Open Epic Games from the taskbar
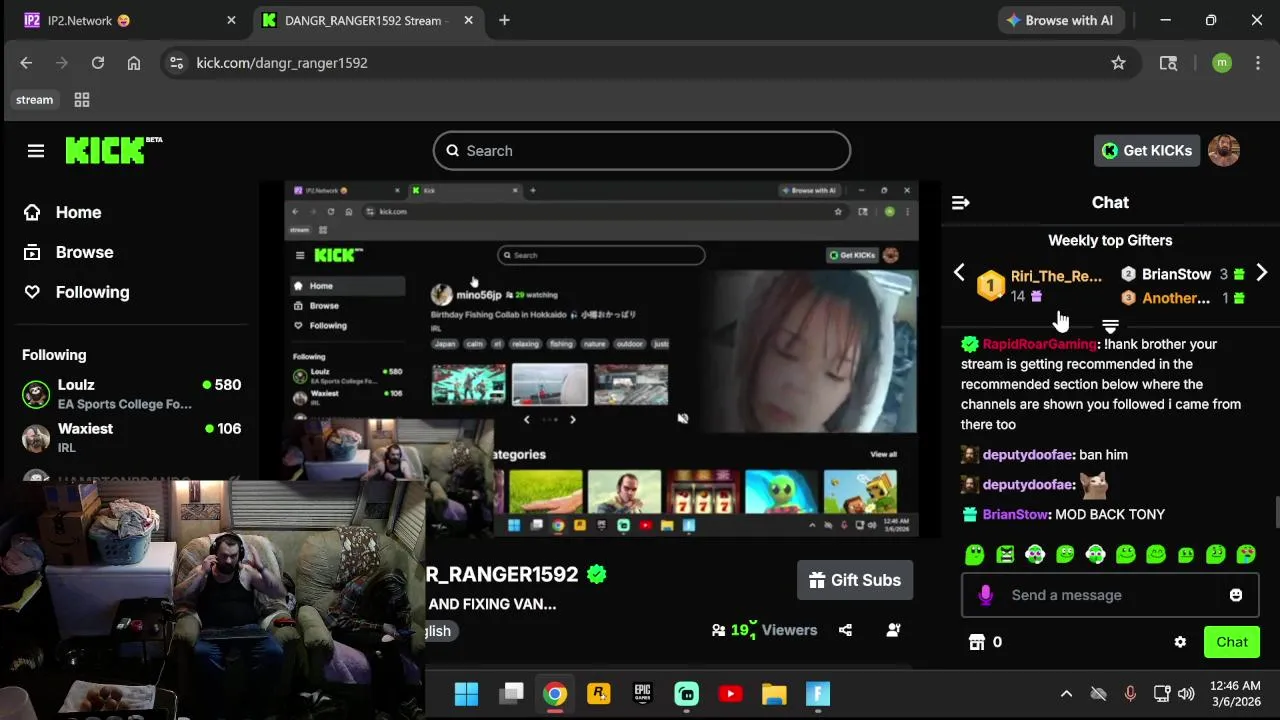 (x=643, y=694)
